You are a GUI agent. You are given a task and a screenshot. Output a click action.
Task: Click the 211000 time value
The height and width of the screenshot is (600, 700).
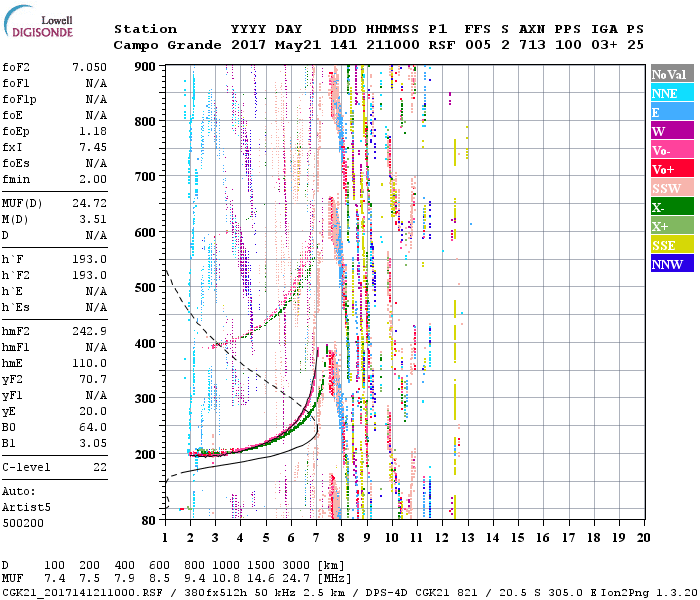click(x=393, y=45)
